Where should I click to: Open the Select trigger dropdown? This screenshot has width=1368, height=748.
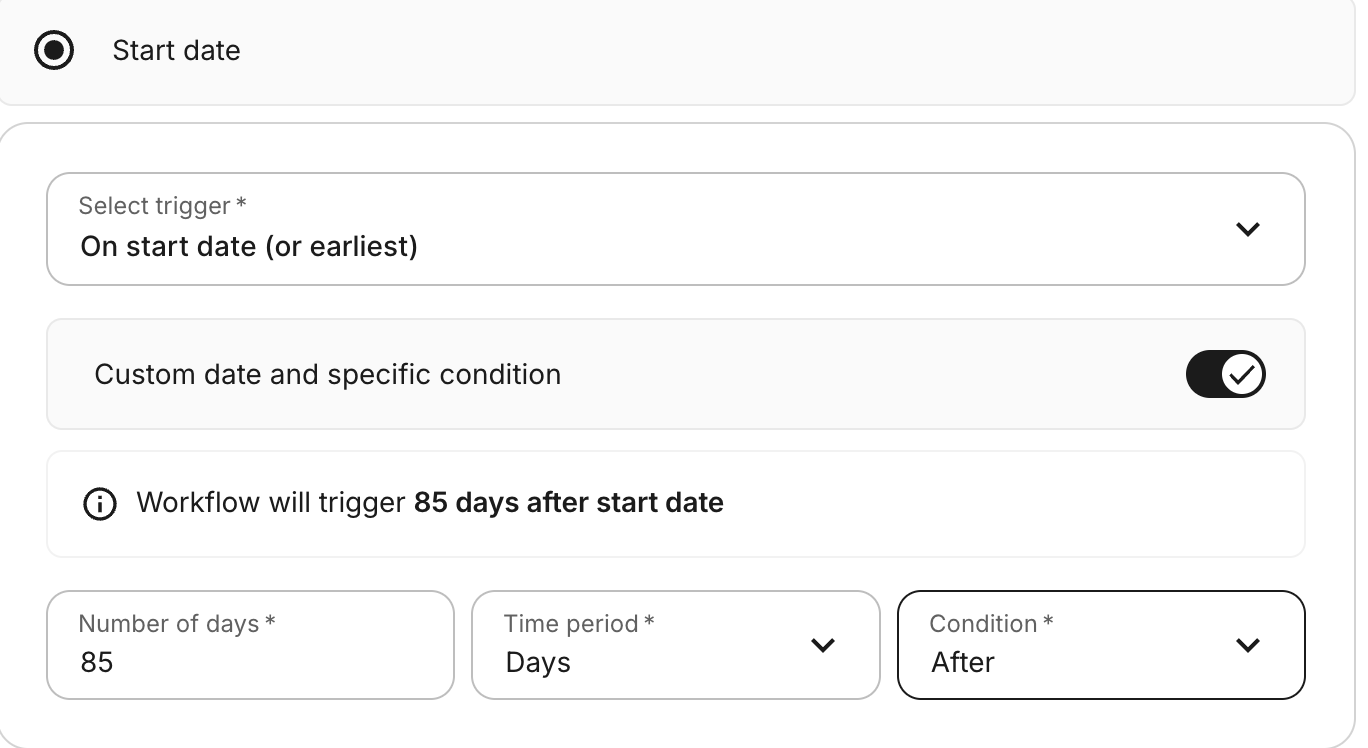pyautogui.click(x=676, y=228)
